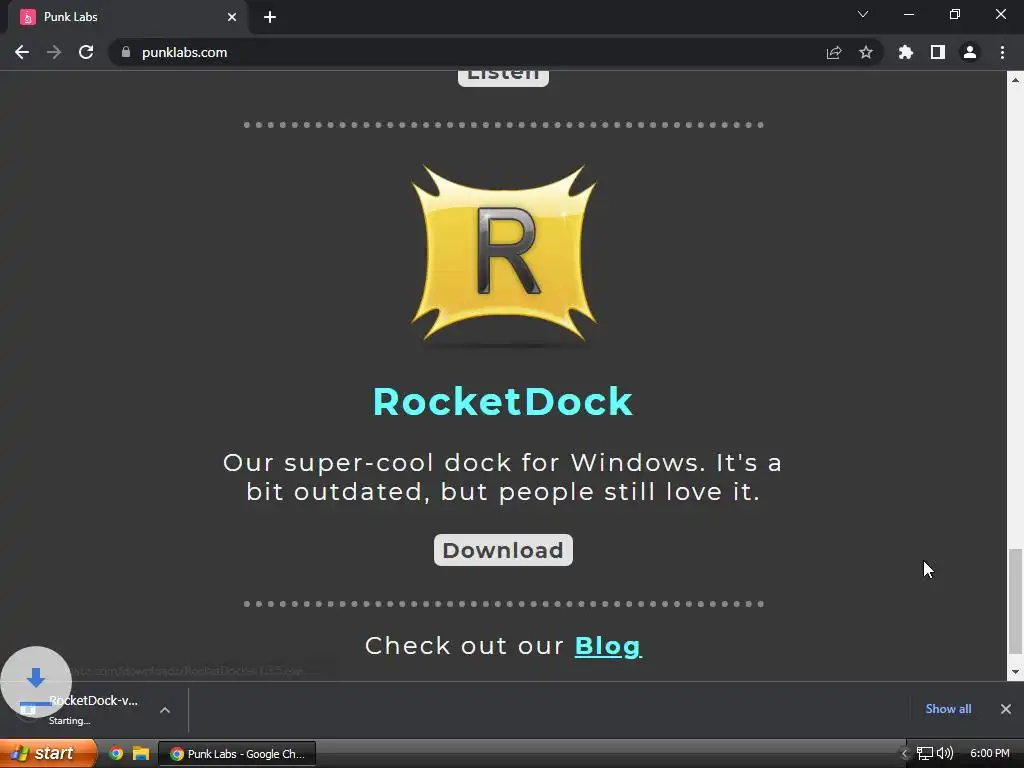Close the Punk Labs tab
This screenshot has height=768, width=1024.
point(232,17)
